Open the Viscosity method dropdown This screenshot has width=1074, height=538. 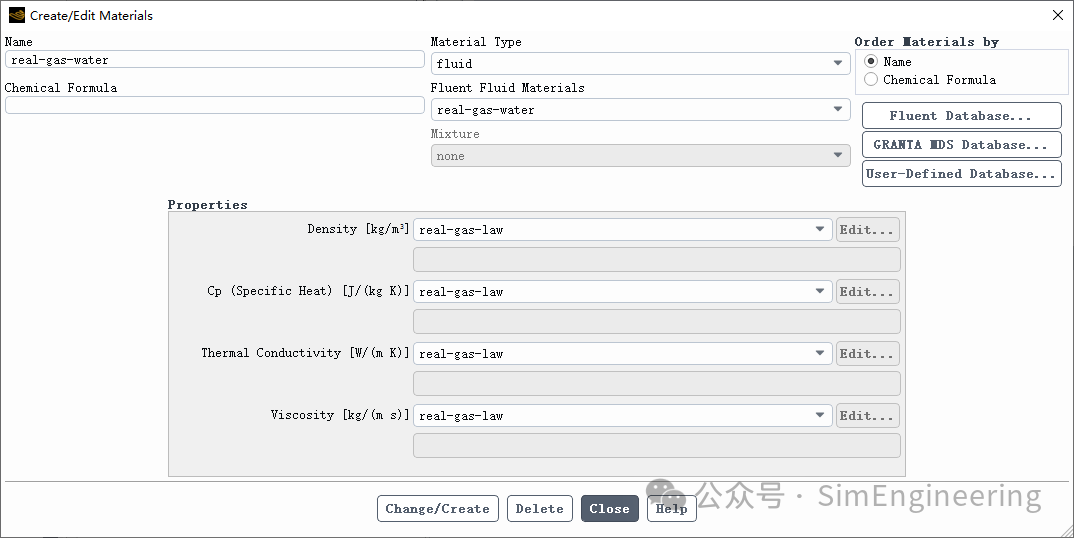[623, 415]
